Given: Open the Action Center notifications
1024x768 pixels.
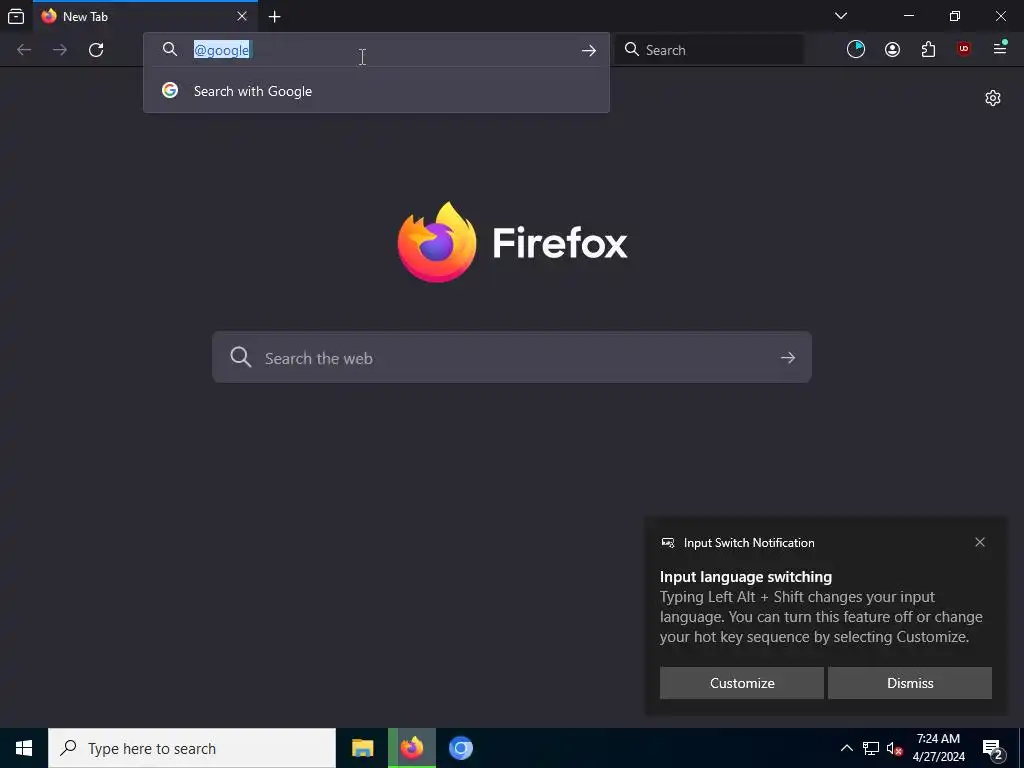Looking at the screenshot, I should (x=993, y=749).
